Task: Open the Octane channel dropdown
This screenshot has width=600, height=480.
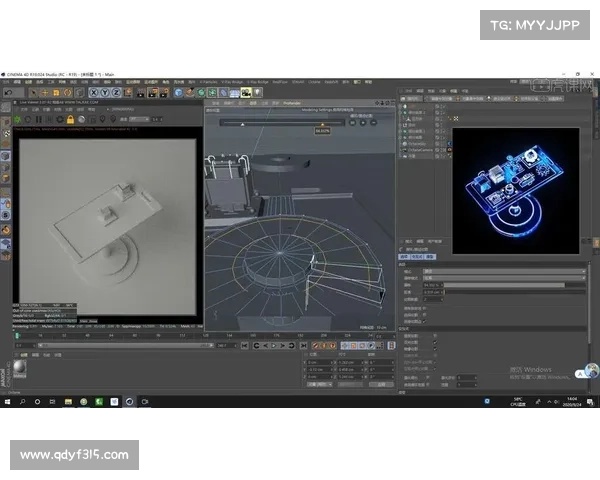Action: (x=139, y=119)
